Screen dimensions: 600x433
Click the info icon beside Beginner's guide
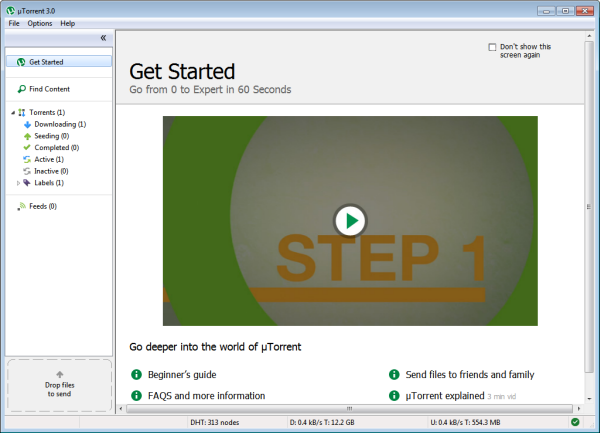136,374
